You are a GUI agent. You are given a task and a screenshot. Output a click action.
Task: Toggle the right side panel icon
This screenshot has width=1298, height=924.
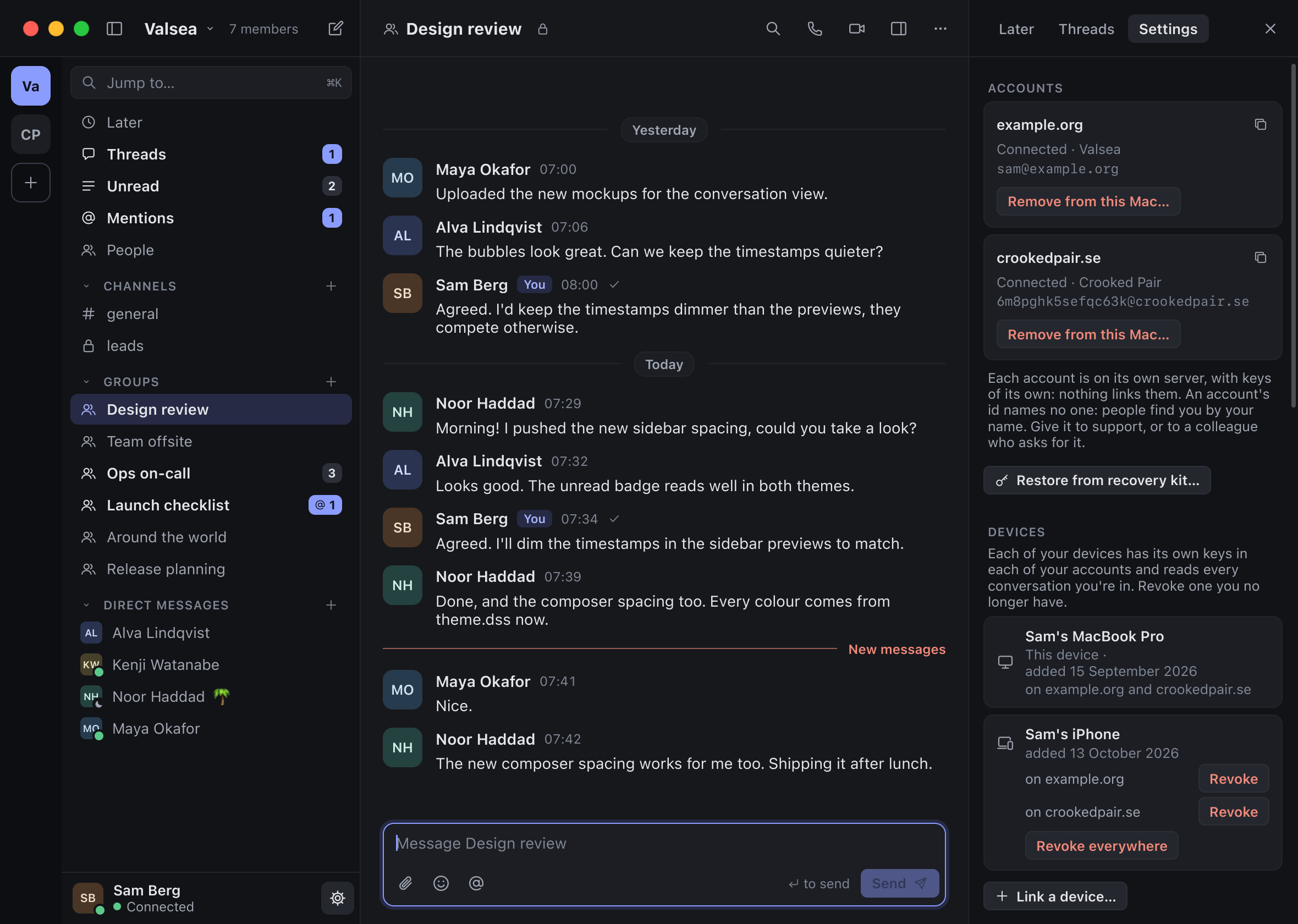pyautogui.click(x=898, y=29)
